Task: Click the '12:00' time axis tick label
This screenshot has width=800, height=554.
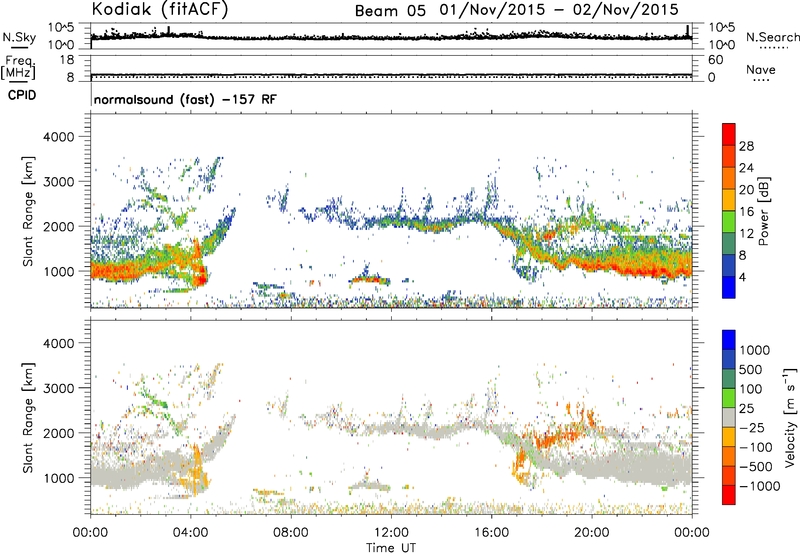Action: (x=391, y=533)
